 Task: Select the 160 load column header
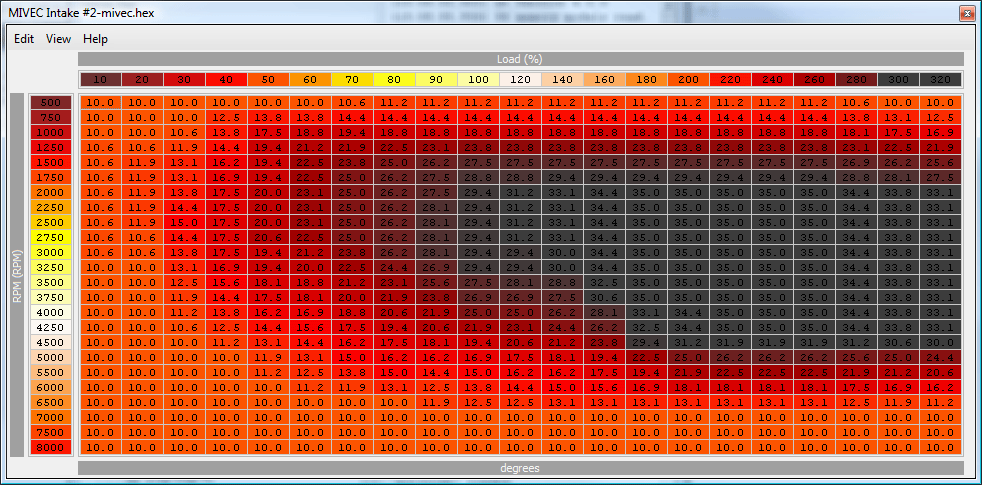click(x=604, y=80)
